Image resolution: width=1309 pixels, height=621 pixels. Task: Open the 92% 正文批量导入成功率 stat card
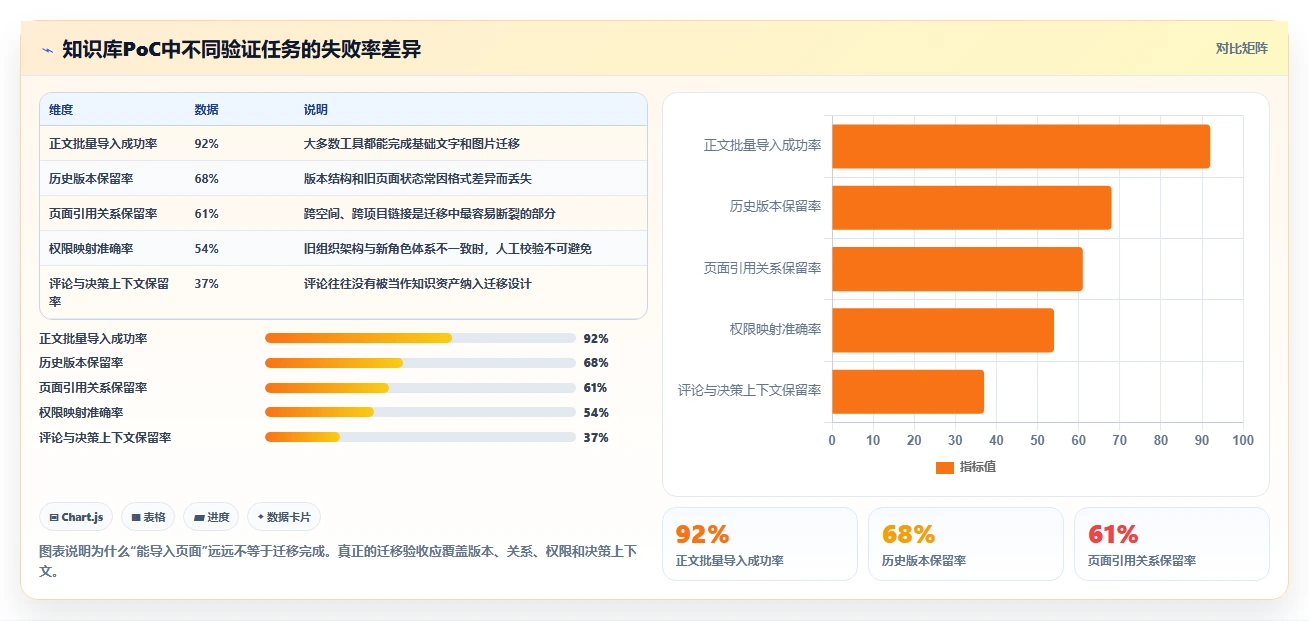[x=760, y=544]
